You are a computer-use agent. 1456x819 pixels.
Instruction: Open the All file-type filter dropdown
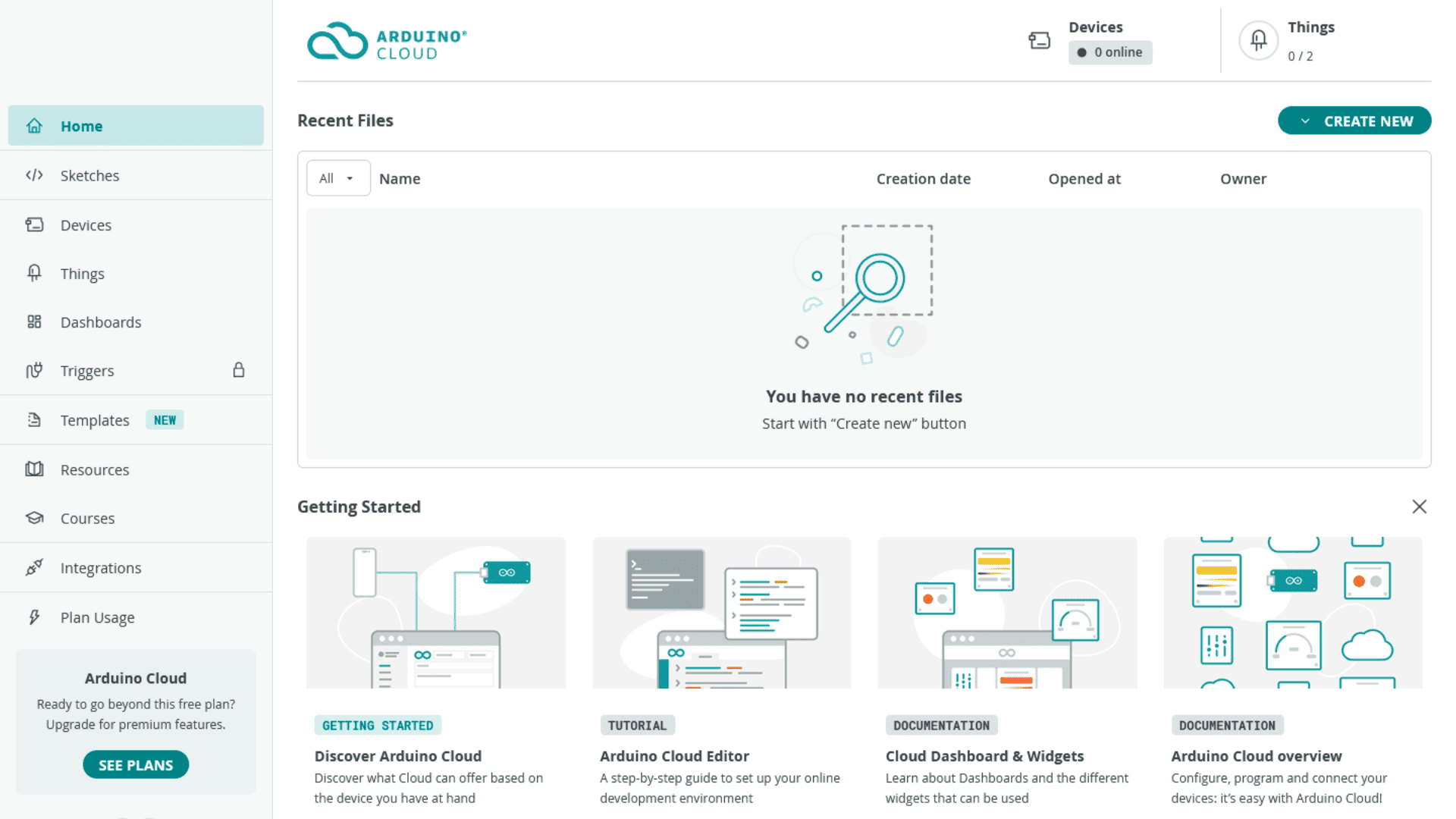[338, 178]
